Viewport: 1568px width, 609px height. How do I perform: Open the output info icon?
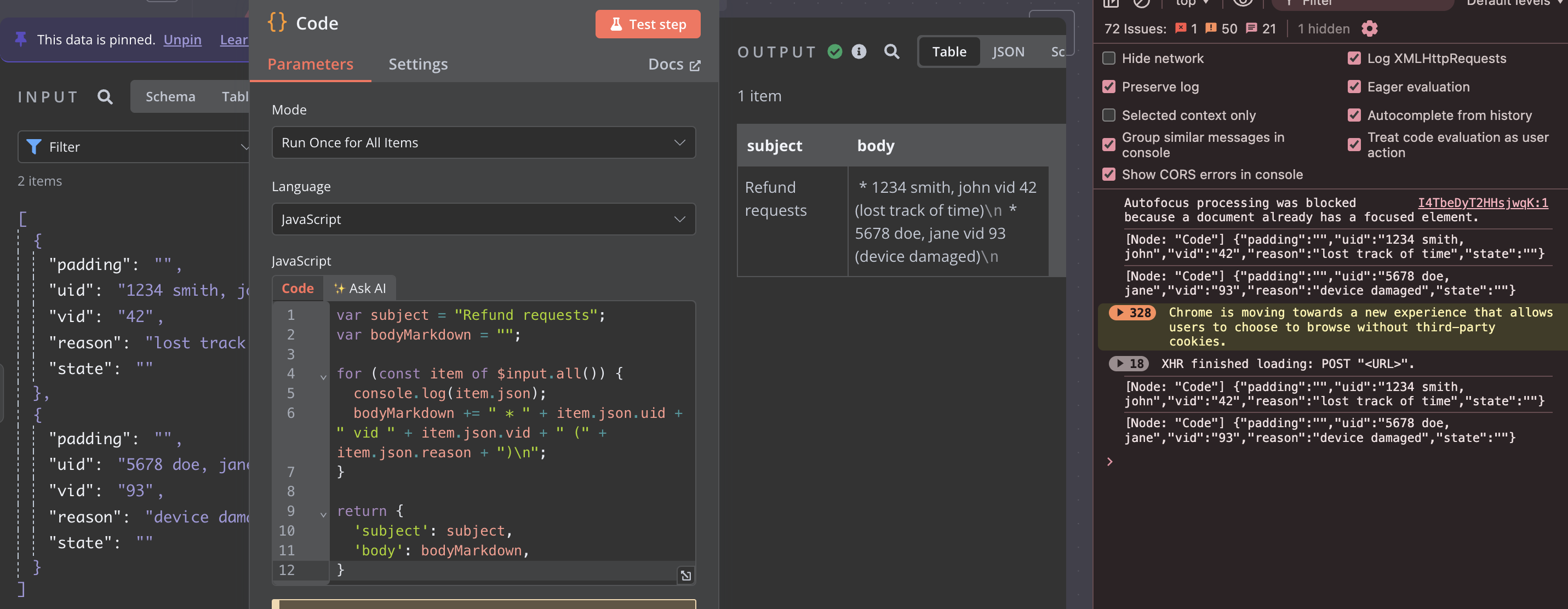(859, 51)
